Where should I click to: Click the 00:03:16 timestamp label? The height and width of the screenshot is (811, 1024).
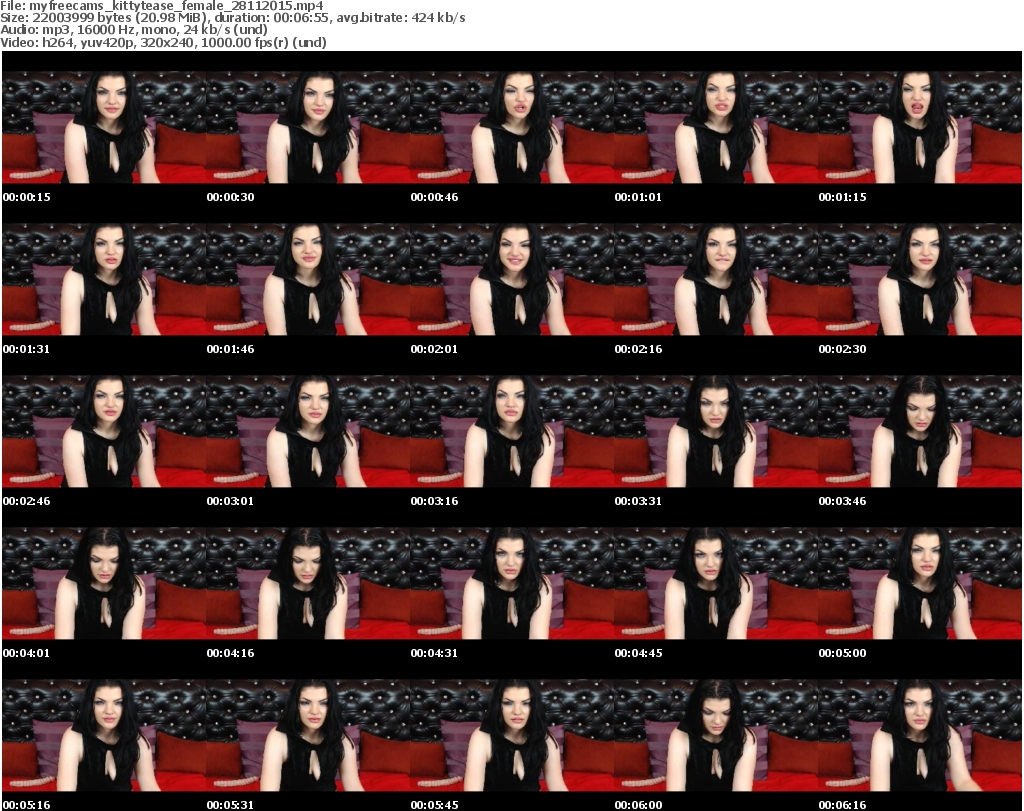click(434, 501)
